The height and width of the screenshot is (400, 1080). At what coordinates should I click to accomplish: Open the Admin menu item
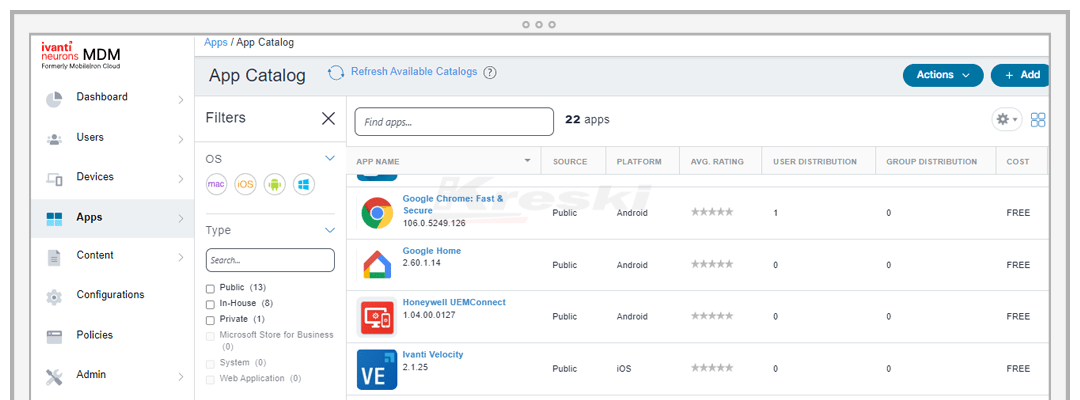point(91,375)
